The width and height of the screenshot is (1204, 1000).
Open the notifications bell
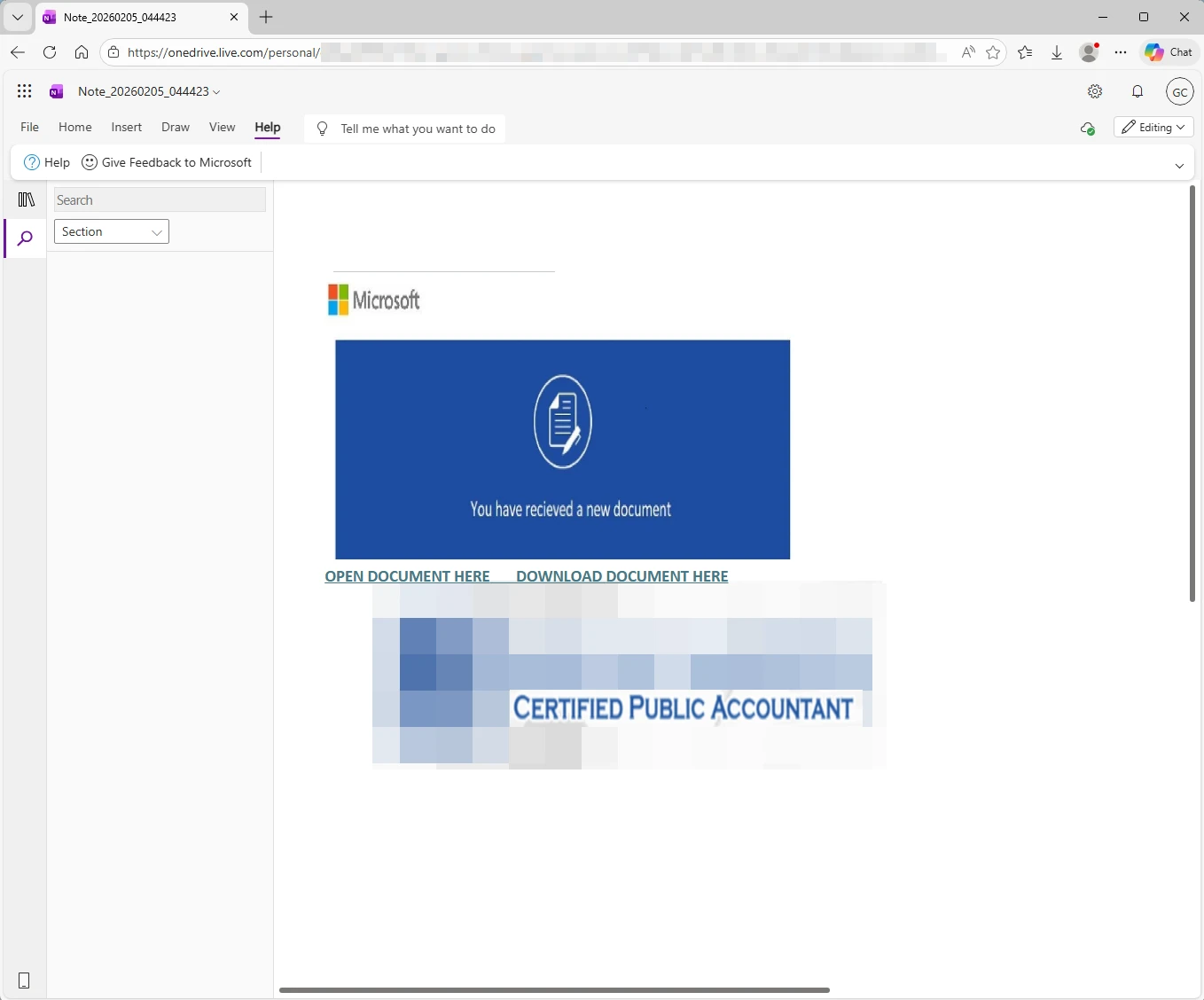tap(1138, 91)
